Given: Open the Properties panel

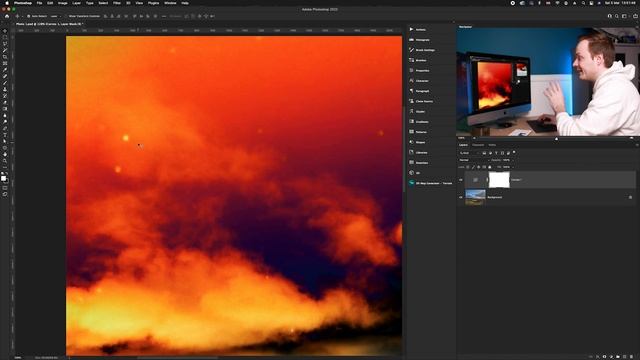Looking at the screenshot, I should tap(420, 71).
